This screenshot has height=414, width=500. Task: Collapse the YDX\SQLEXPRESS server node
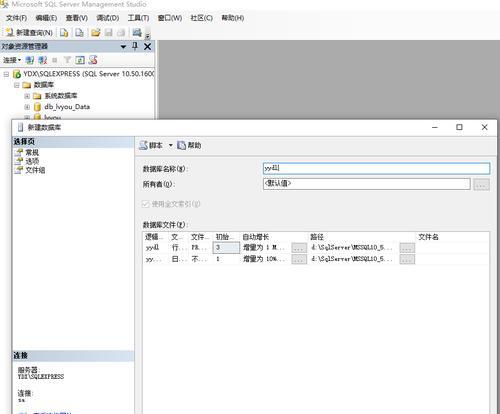coord(6,74)
